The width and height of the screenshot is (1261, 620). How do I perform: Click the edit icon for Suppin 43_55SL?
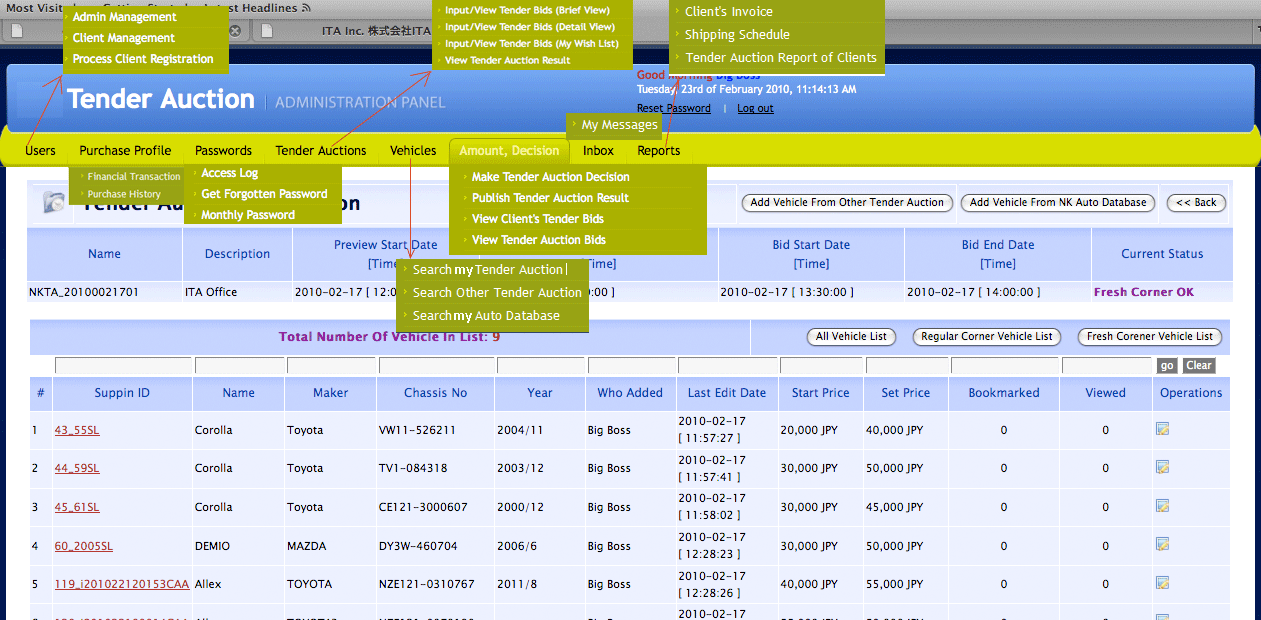point(1162,429)
